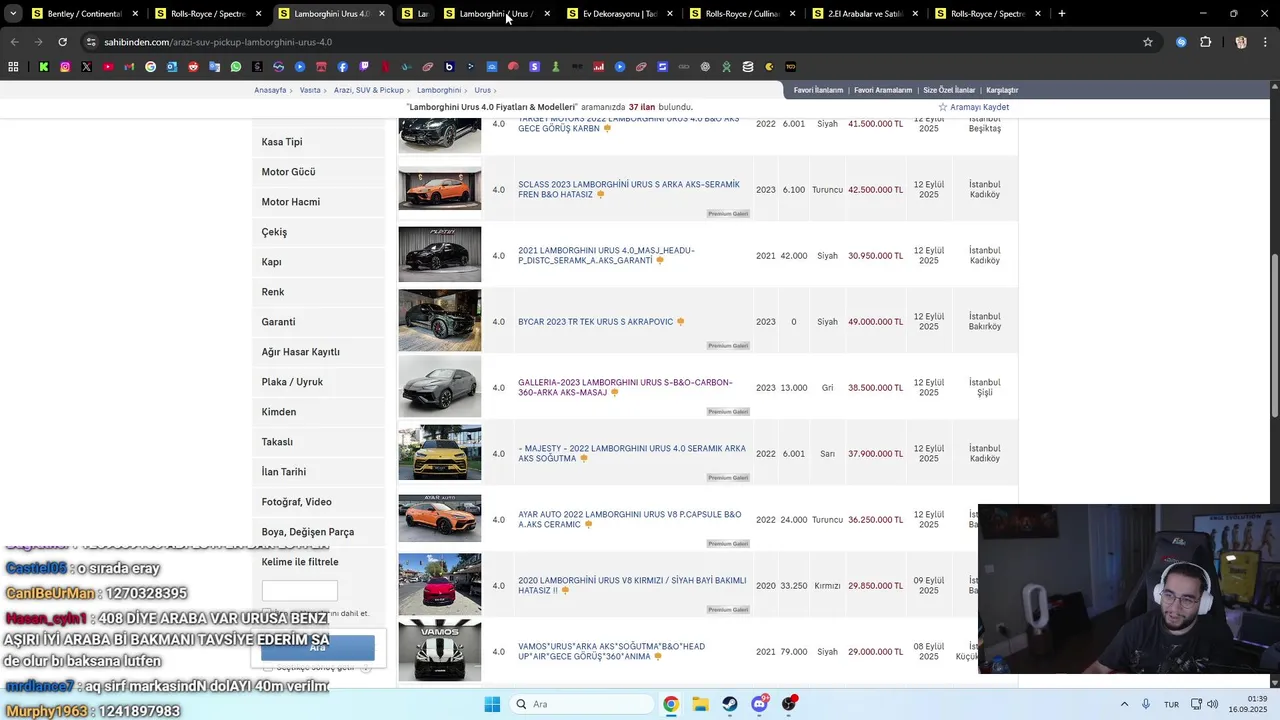Expand the Motor Hacmi filter
1280x720 pixels.
pyautogui.click(x=318, y=202)
